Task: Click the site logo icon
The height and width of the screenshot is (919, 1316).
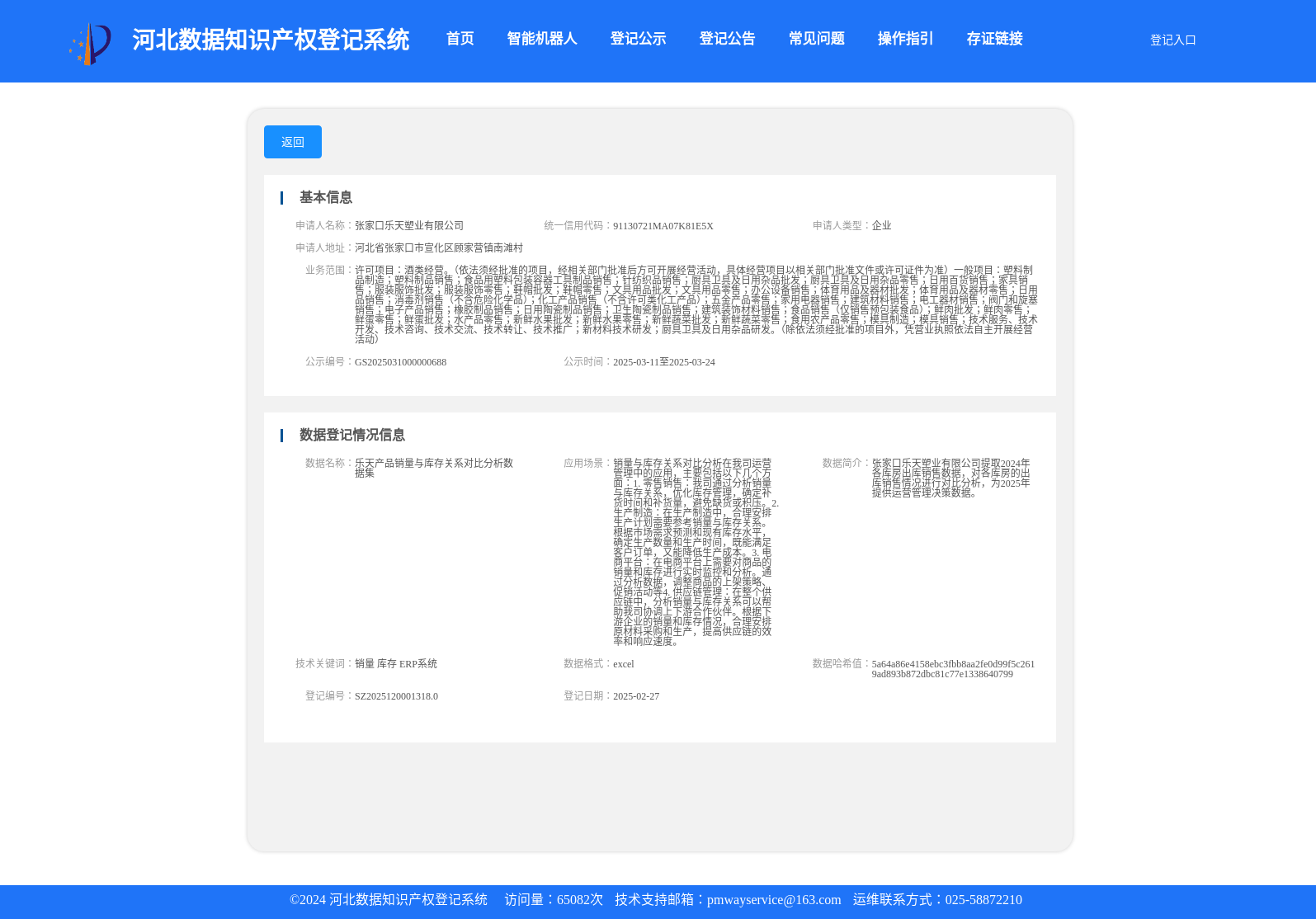Action: [90, 44]
